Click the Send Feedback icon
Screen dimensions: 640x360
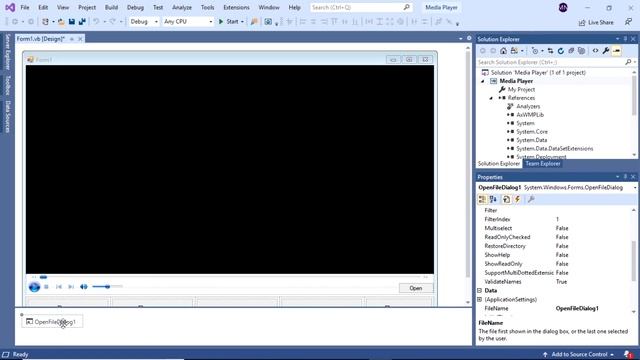[x=628, y=22]
